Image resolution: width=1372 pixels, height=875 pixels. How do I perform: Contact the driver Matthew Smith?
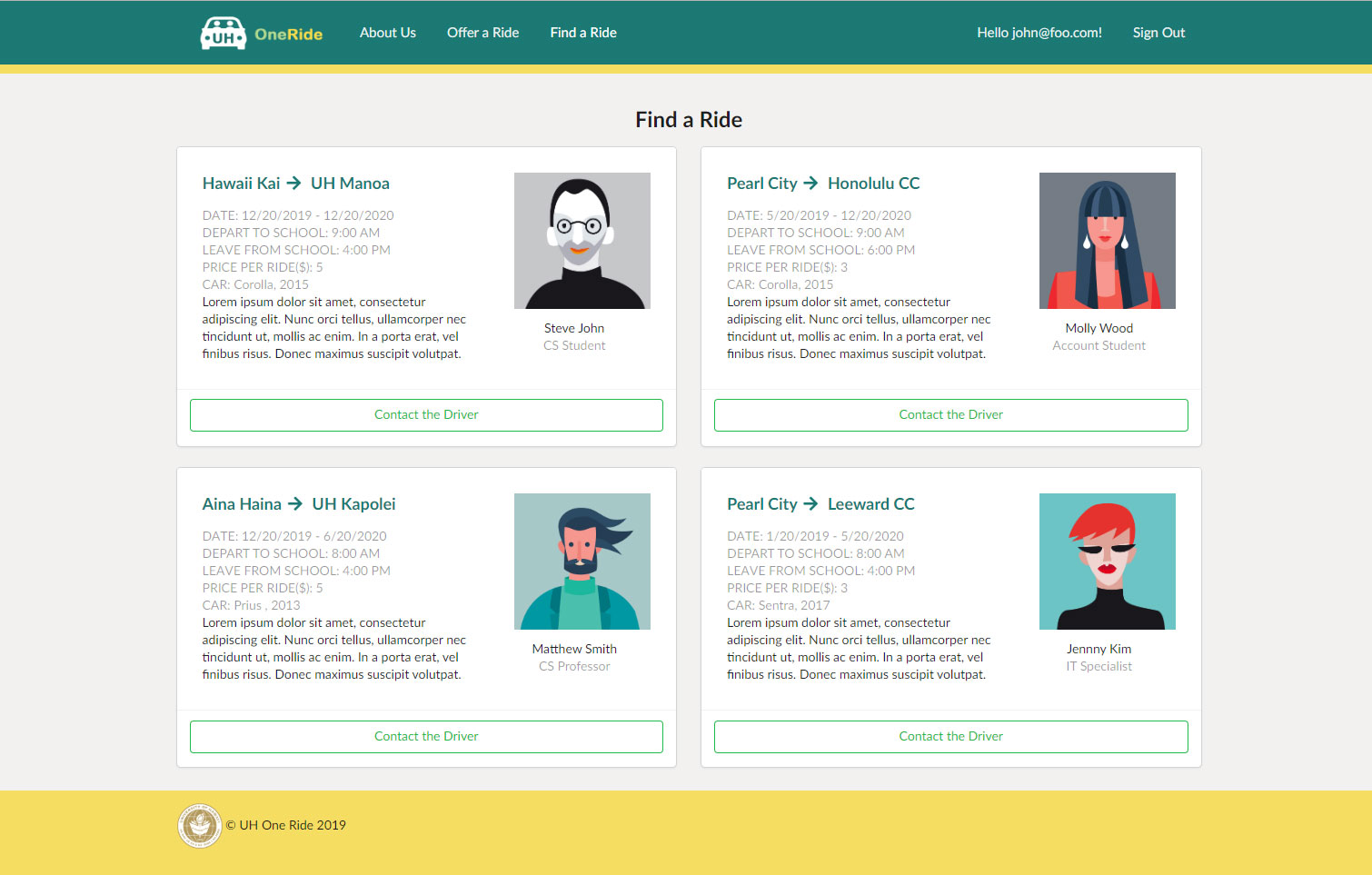(426, 737)
